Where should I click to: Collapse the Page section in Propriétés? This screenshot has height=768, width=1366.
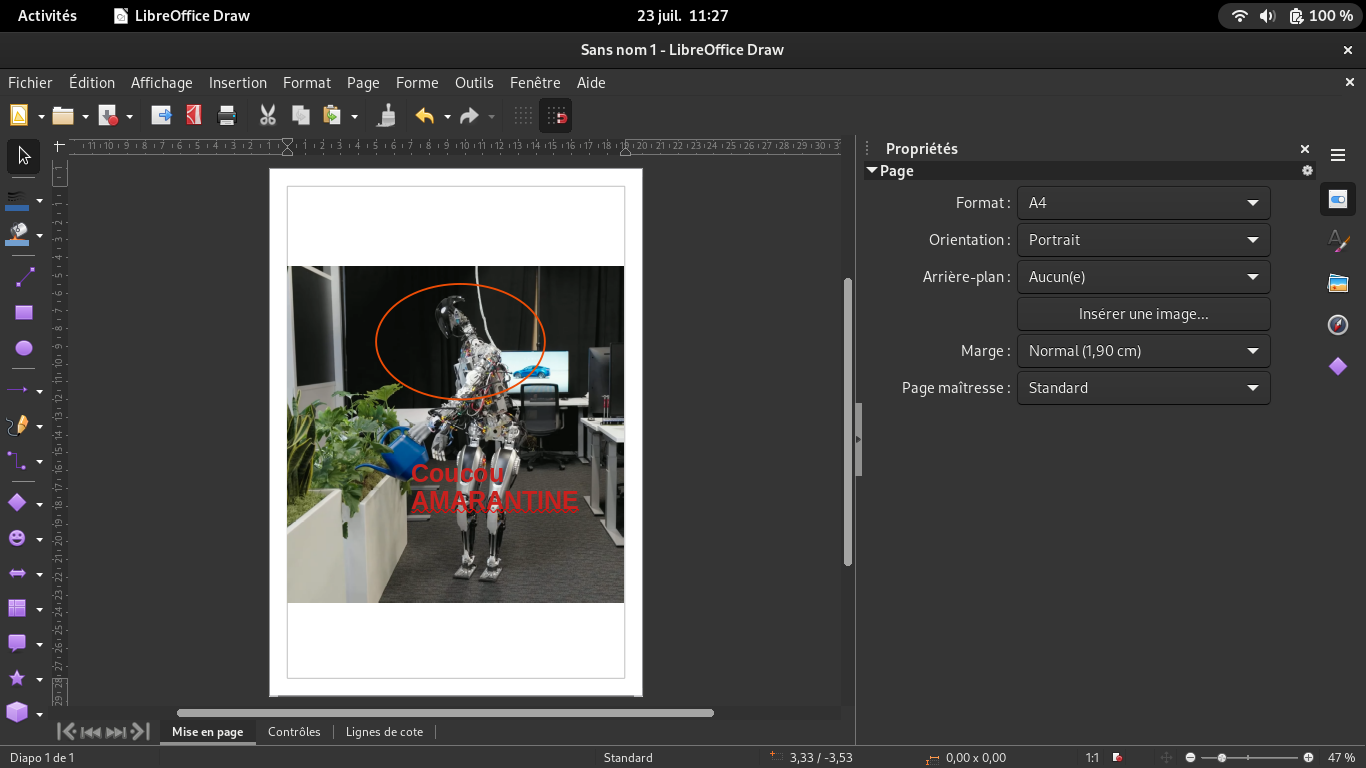tap(872, 171)
